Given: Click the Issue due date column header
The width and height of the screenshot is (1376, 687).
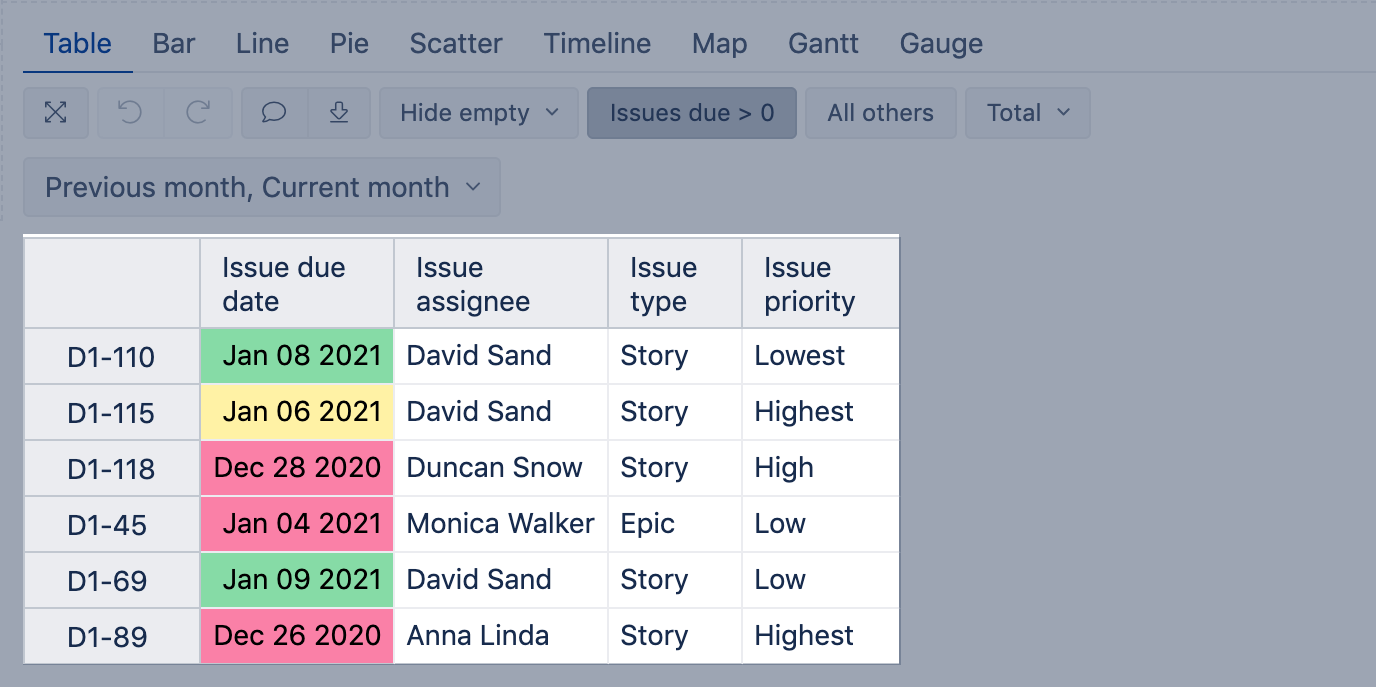Looking at the screenshot, I should [297, 284].
